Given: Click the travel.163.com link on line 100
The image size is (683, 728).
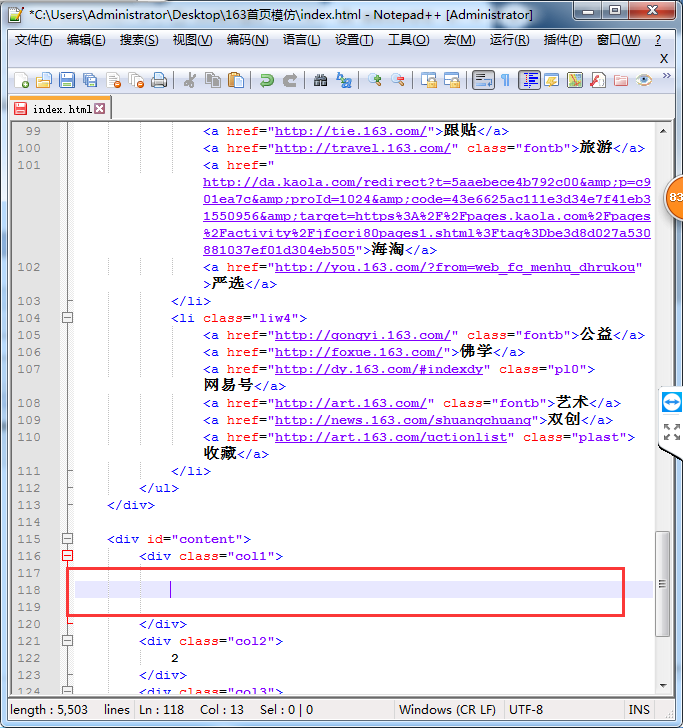Looking at the screenshot, I should tap(363, 148).
